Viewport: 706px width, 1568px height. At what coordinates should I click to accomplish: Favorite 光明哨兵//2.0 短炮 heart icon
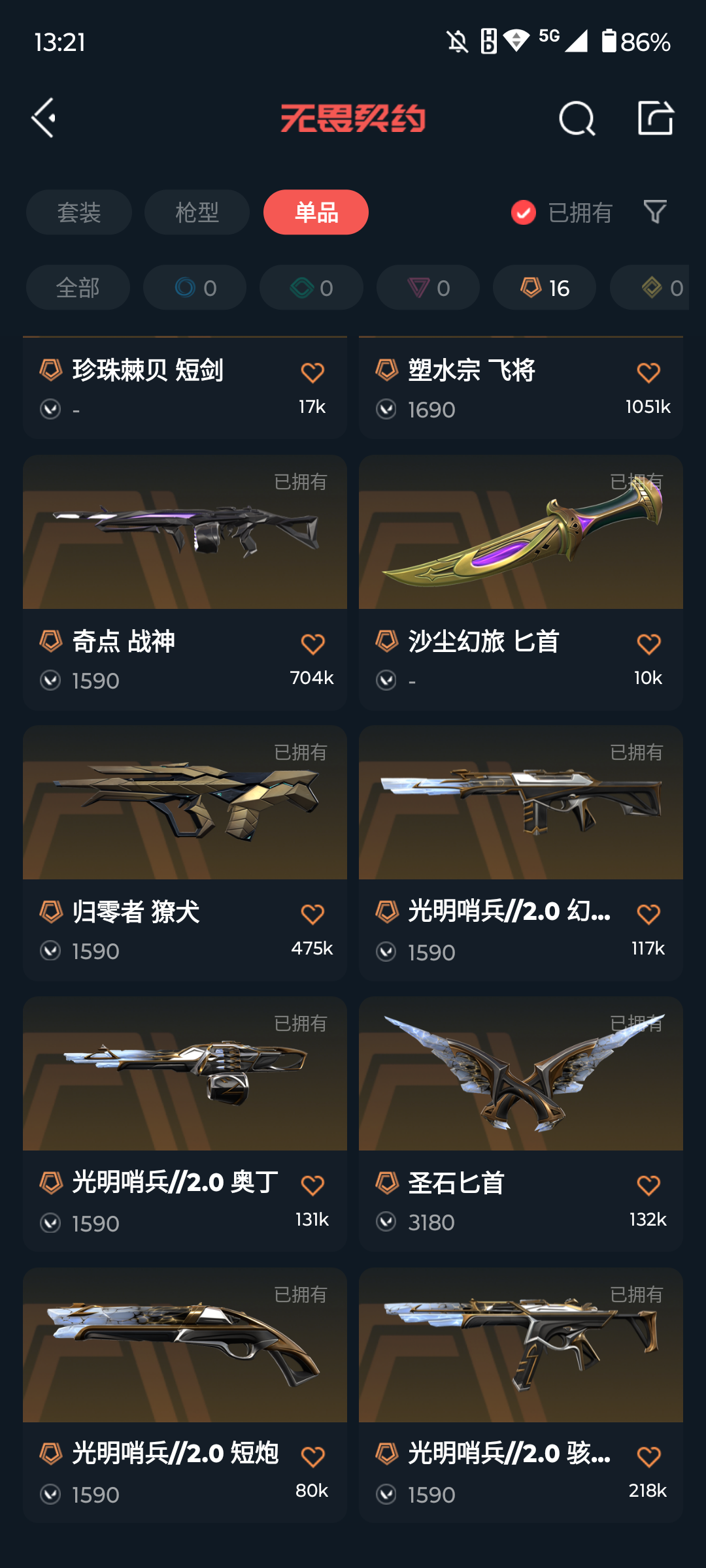click(312, 1457)
